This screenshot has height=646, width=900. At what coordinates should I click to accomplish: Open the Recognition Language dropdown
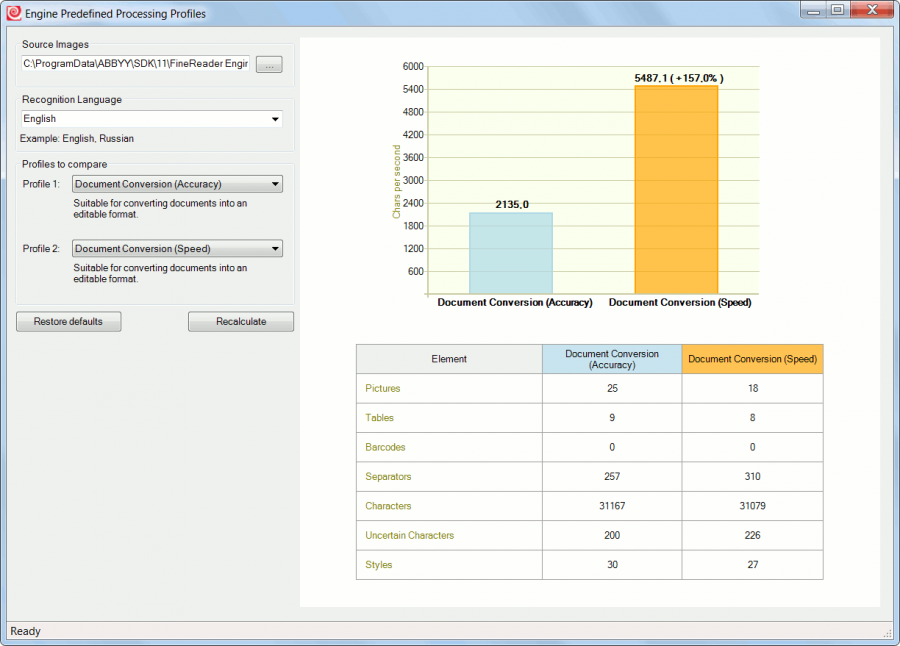(152, 119)
